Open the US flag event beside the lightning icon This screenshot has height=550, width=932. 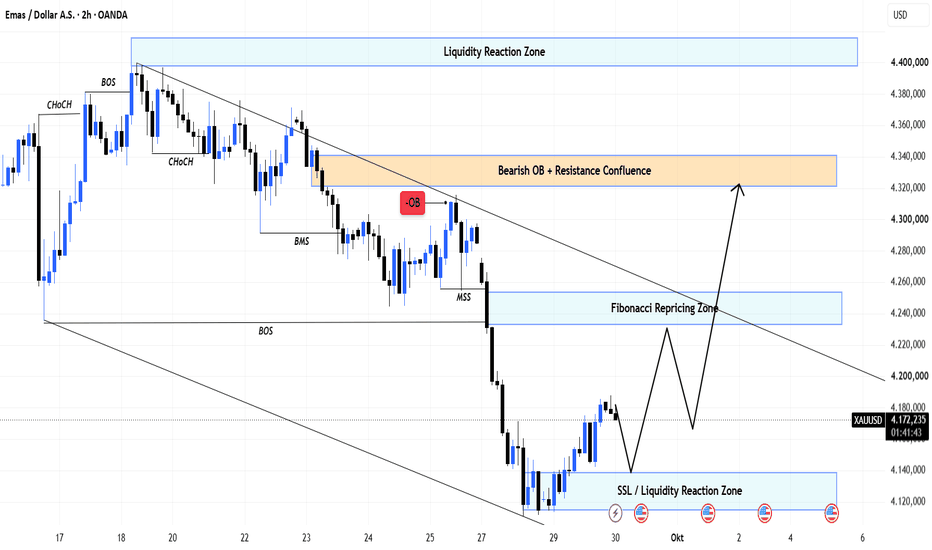pos(641,513)
